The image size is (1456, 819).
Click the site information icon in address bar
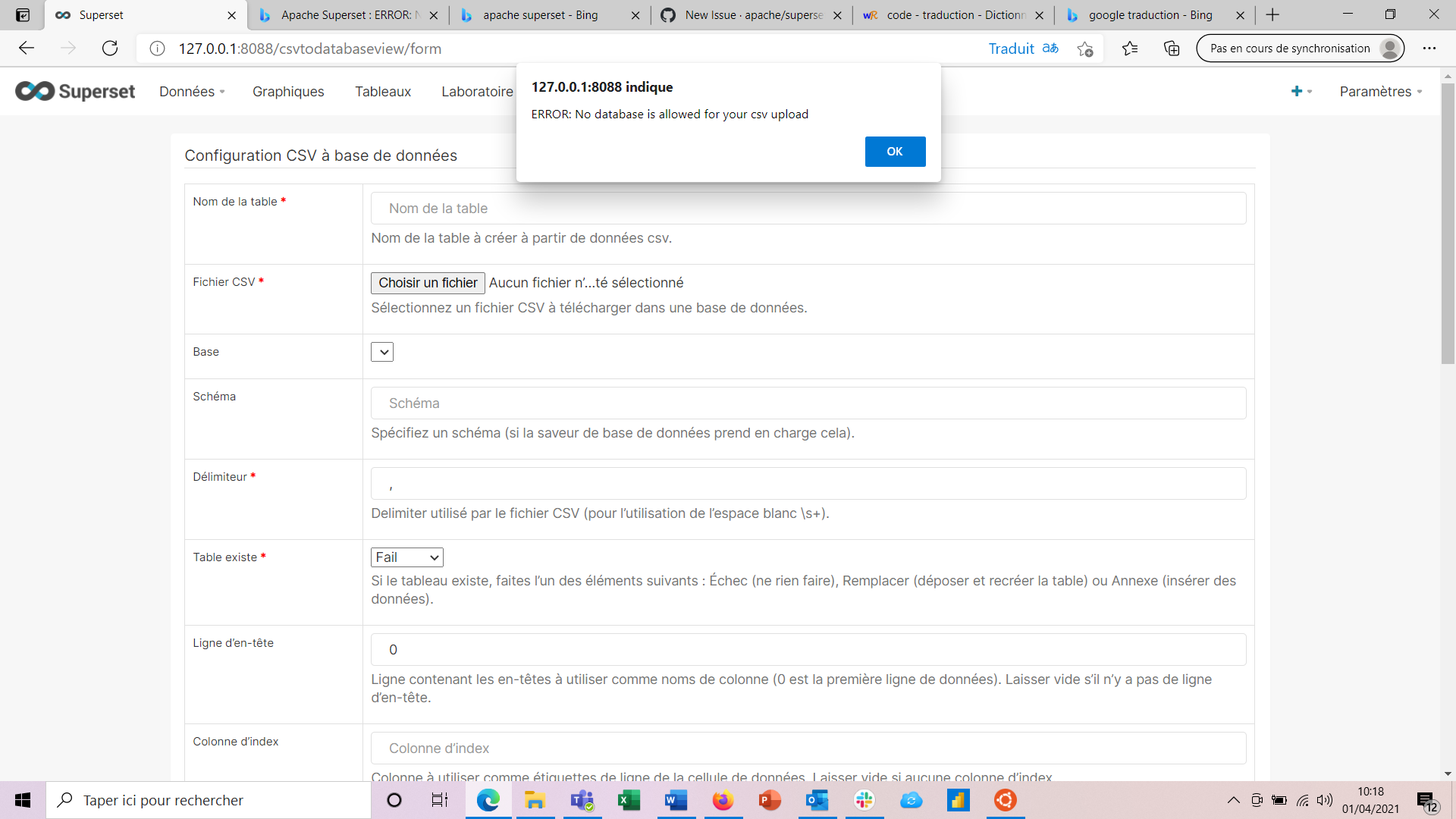click(157, 49)
